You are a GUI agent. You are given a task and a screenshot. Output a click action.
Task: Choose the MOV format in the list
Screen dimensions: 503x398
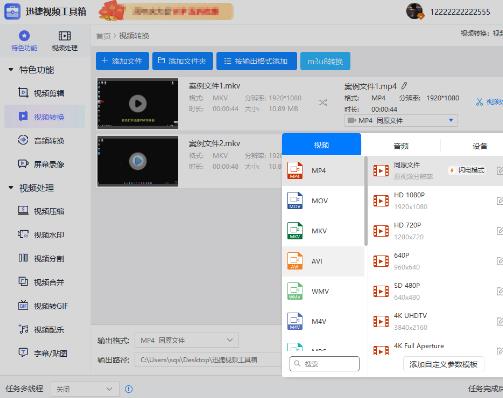tap(323, 201)
